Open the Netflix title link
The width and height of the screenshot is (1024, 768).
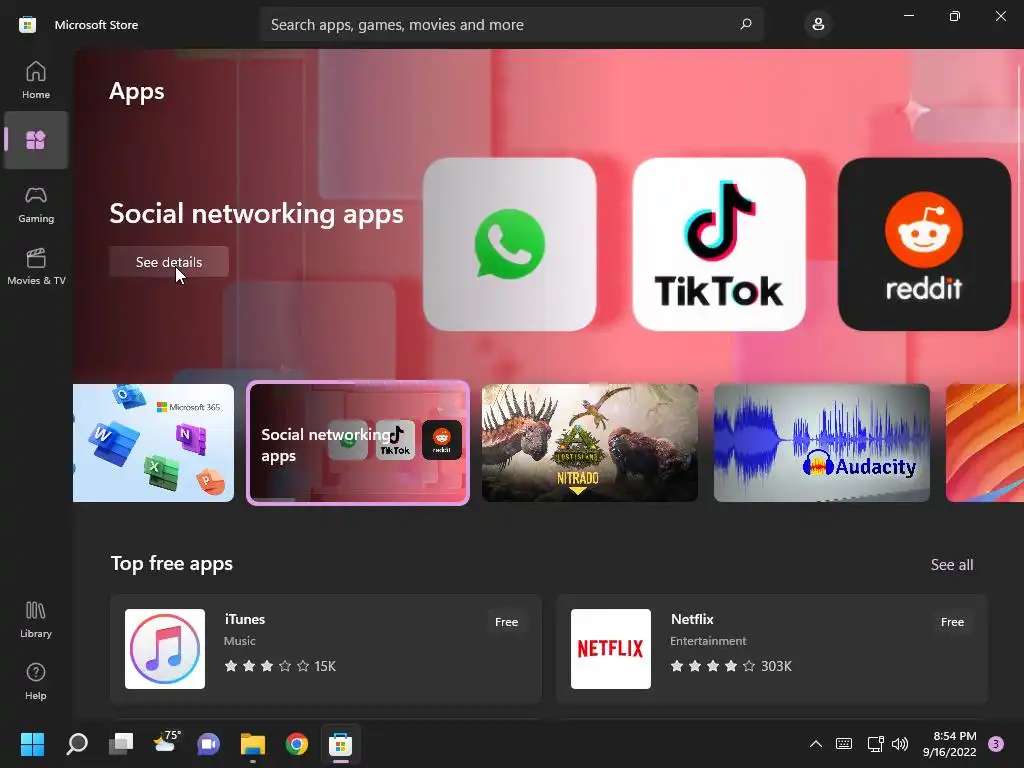[692, 618]
